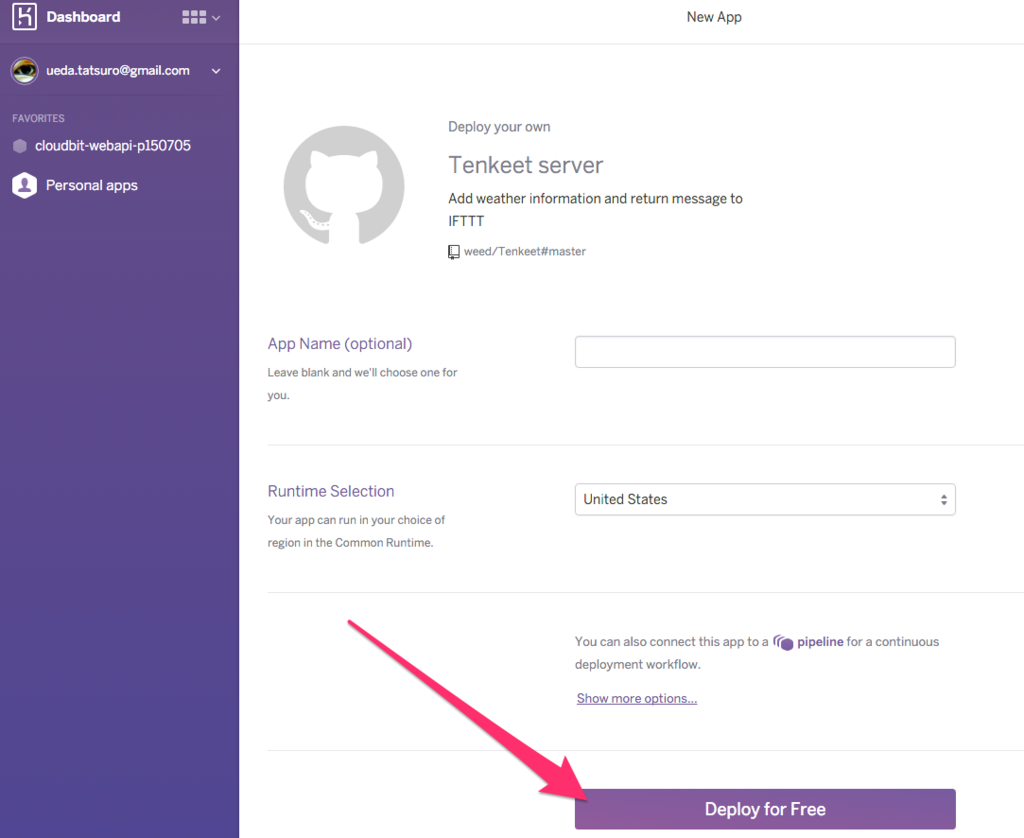Open the Dashboard link in the header
The height and width of the screenshot is (838, 1024).
tap(83, 17)
